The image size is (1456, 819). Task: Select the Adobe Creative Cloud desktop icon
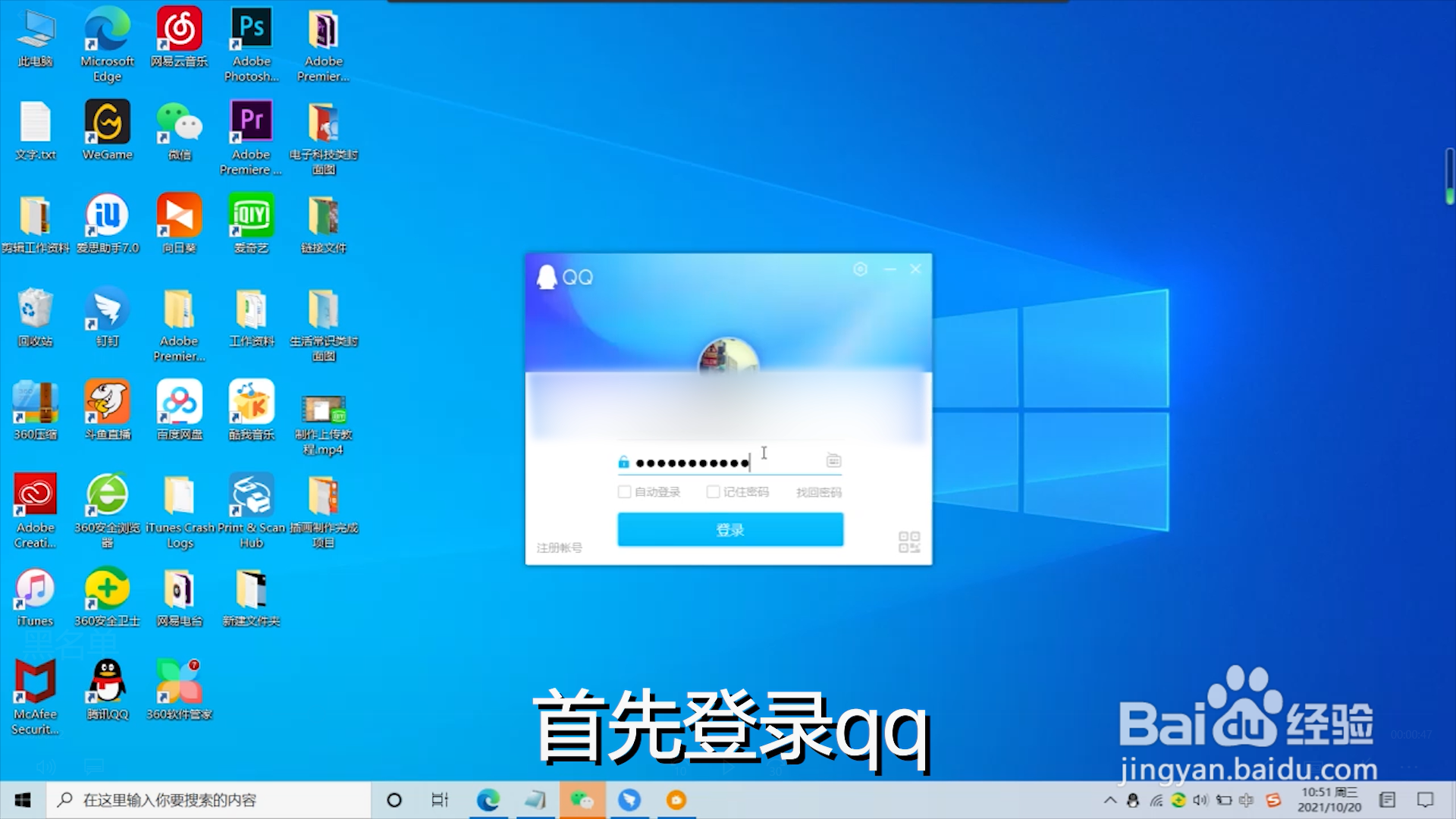coord(35,511)
